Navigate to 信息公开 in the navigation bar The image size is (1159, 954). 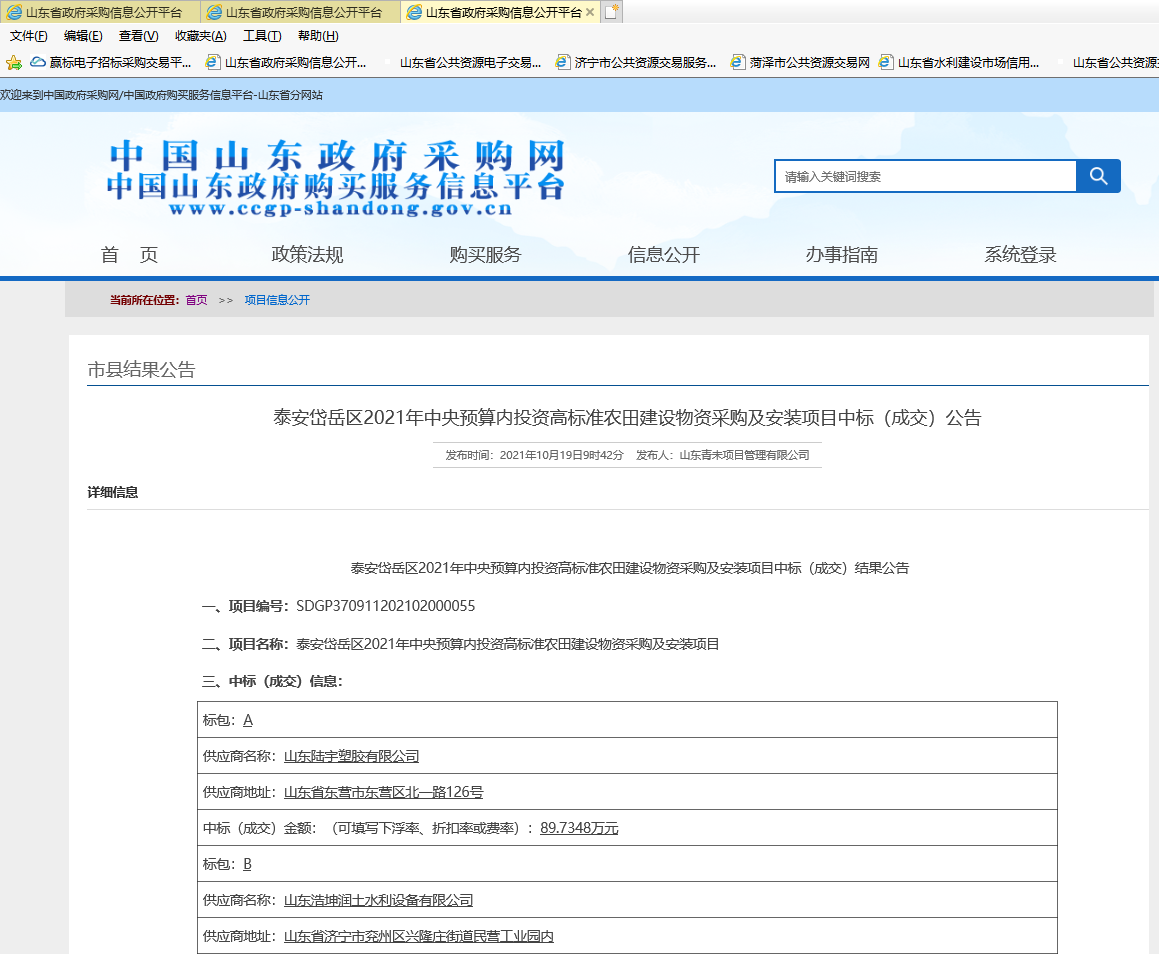[x=663, y=255]
